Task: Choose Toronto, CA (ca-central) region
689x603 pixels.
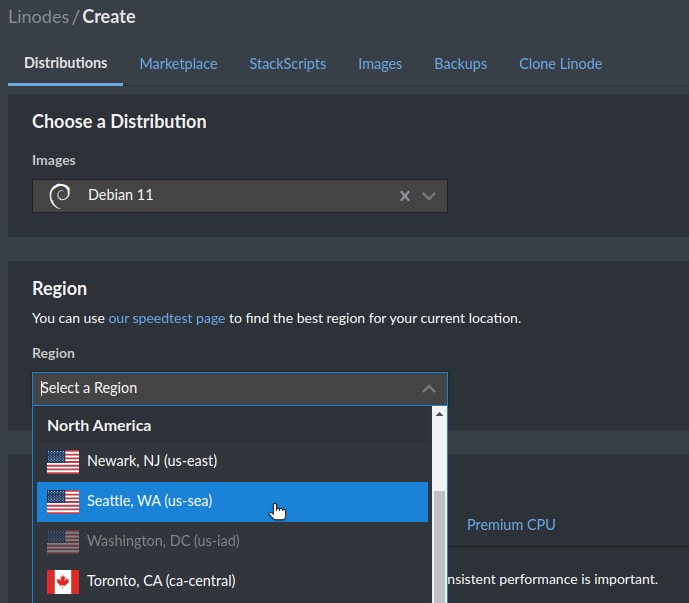Action: click(x=232, y=581)
